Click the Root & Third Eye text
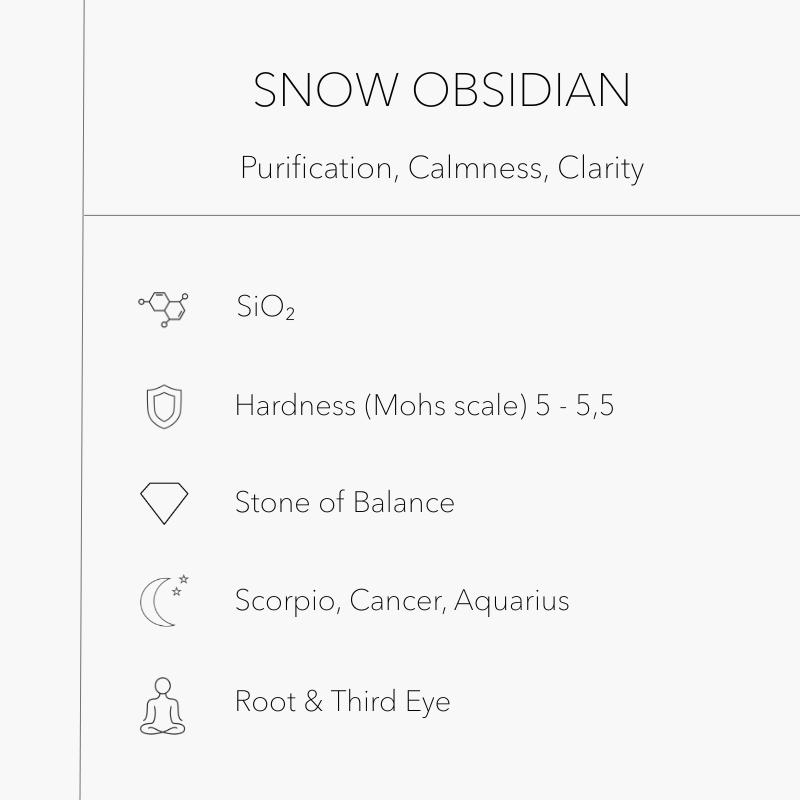The image size is (800, 800). point(342,700)
